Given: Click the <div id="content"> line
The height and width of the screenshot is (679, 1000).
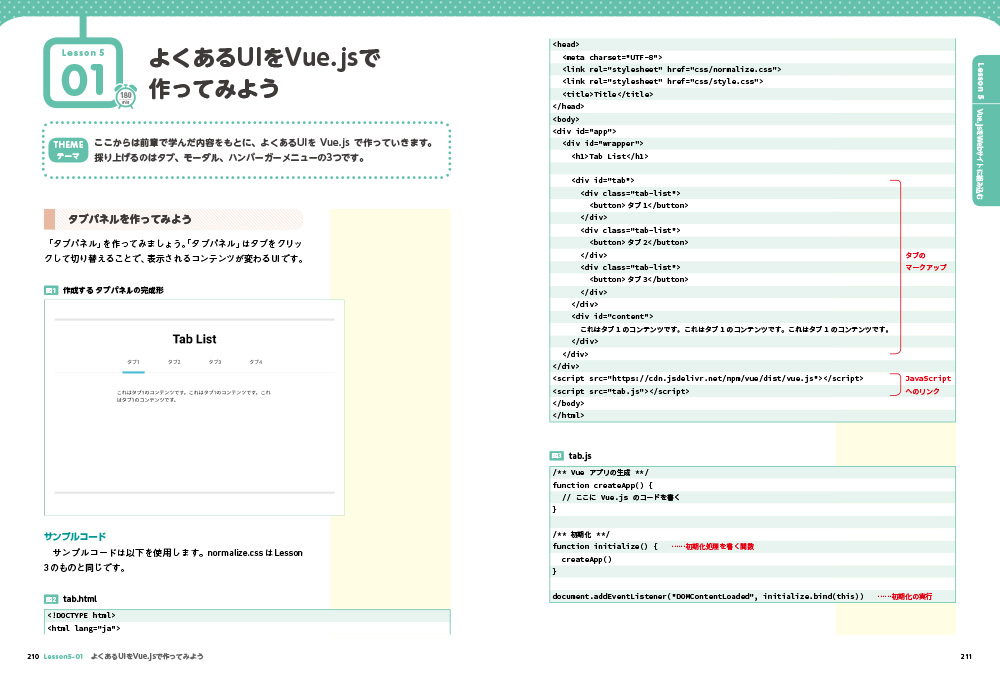Looking at the screenshot, I should click(612, 316).
